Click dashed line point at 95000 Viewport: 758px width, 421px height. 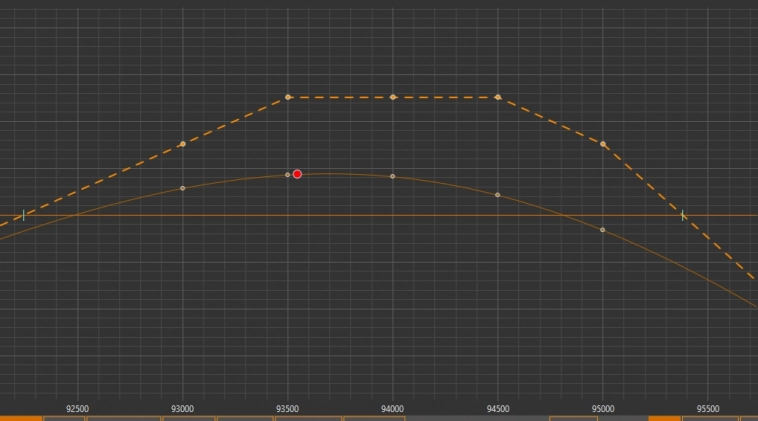click(603, 144)
